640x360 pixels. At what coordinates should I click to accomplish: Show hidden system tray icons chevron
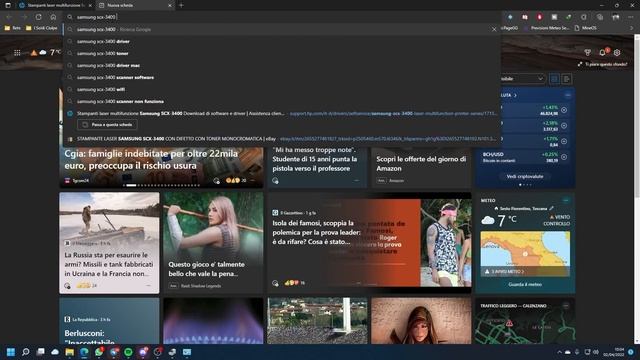click(x=559, y=352)
